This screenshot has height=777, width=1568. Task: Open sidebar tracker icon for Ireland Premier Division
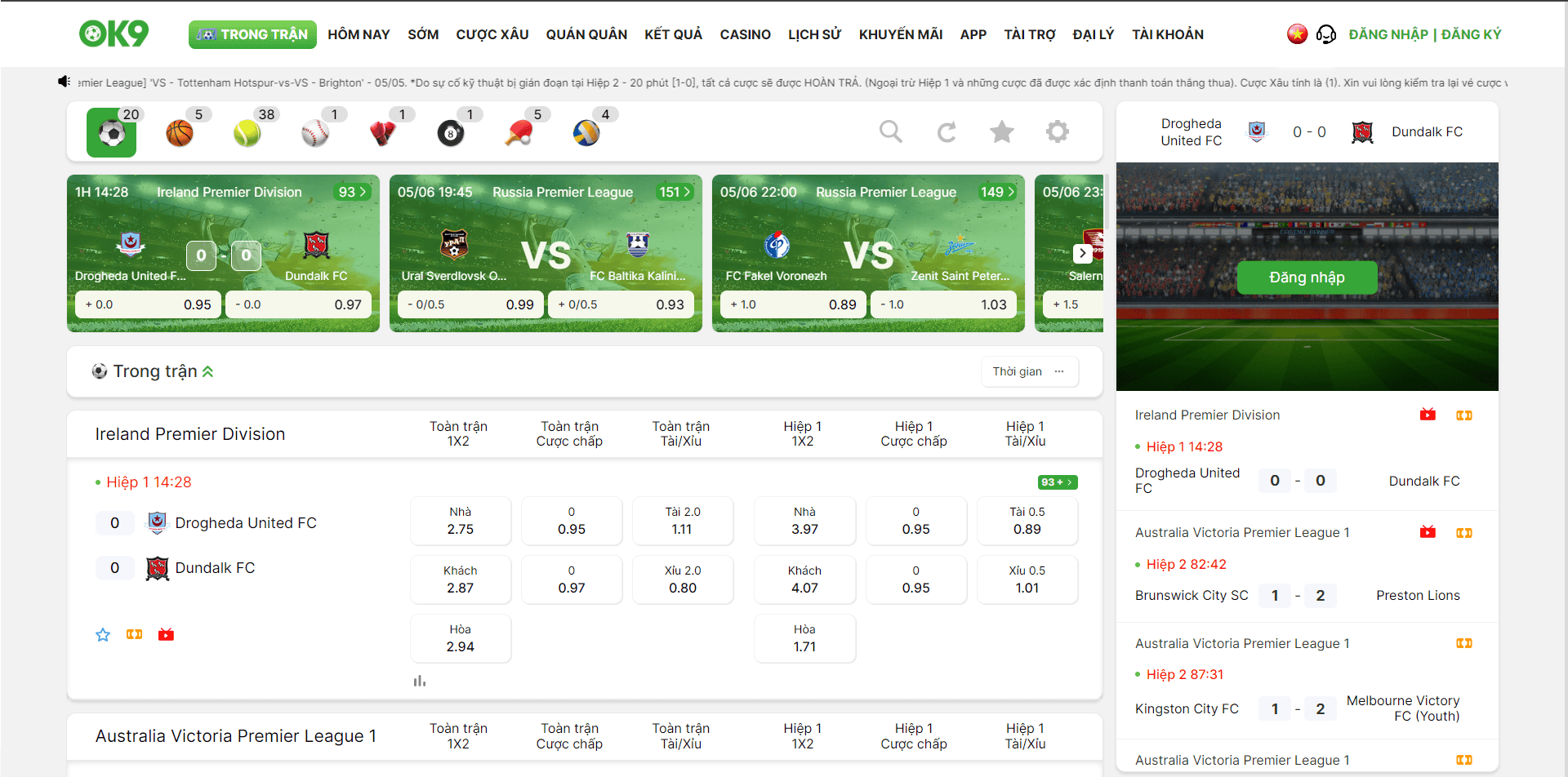pos(1464,415)
